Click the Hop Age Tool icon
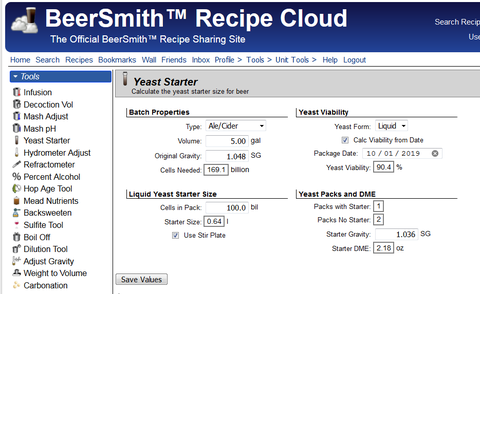Screen dimensions: 480x432 pyautogui.click(x=16, y=189)
